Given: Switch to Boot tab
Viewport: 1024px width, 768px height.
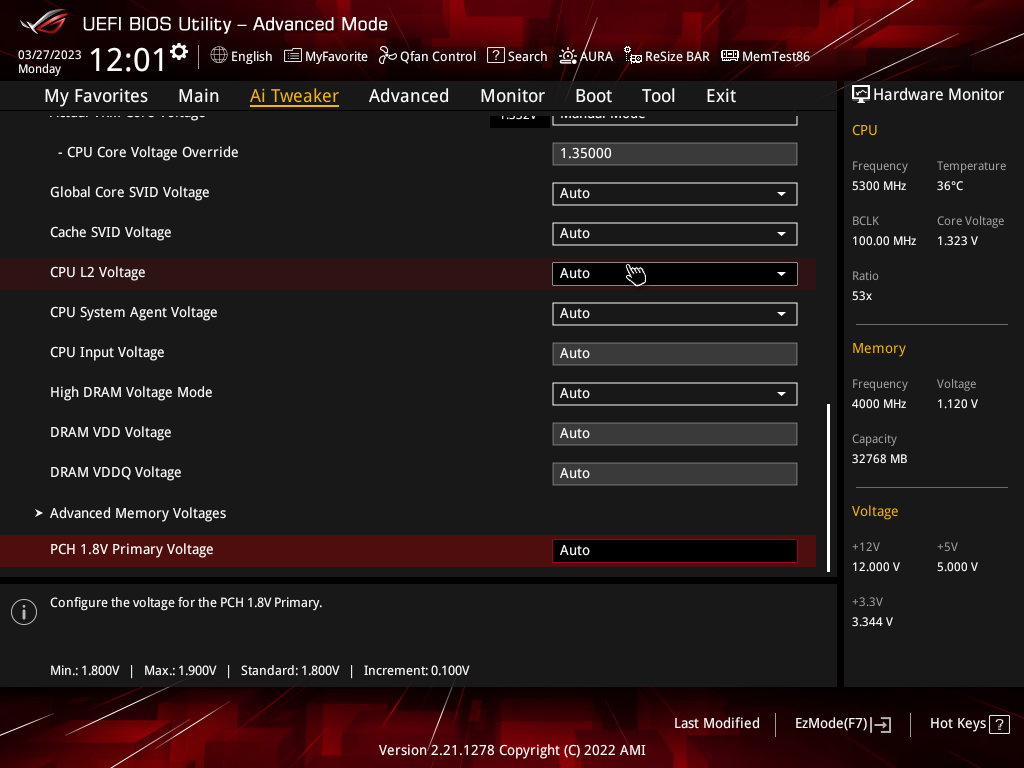Looking at the screenshot, I should (593, 96).
